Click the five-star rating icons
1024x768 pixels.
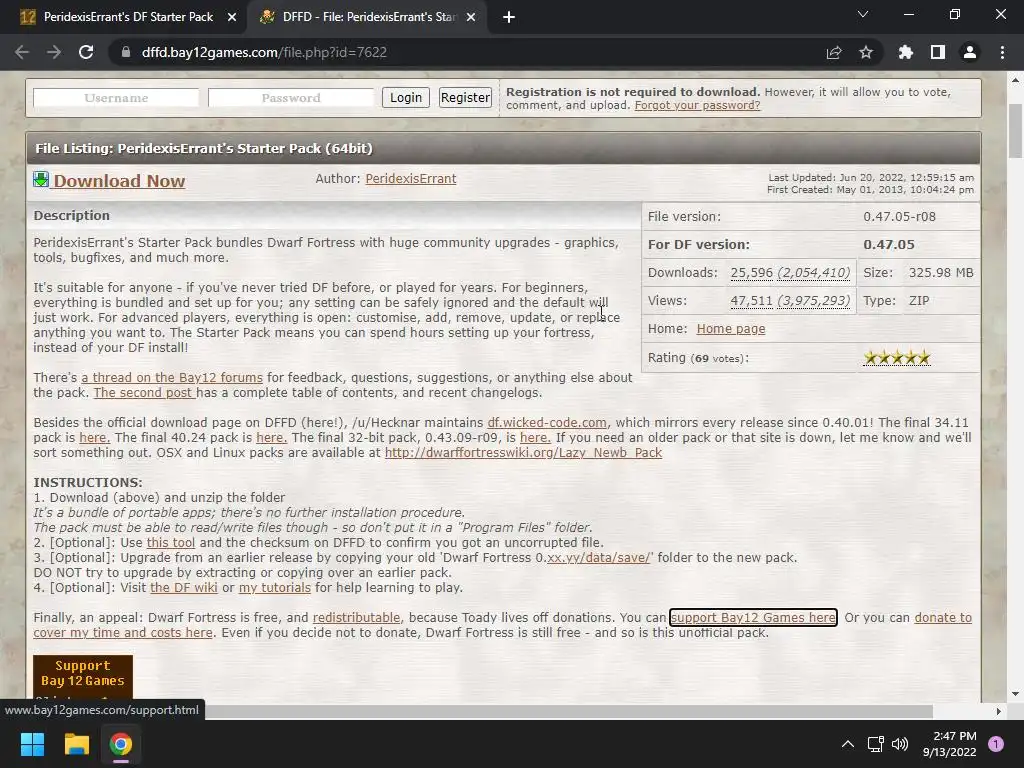[x=897, y=357]
